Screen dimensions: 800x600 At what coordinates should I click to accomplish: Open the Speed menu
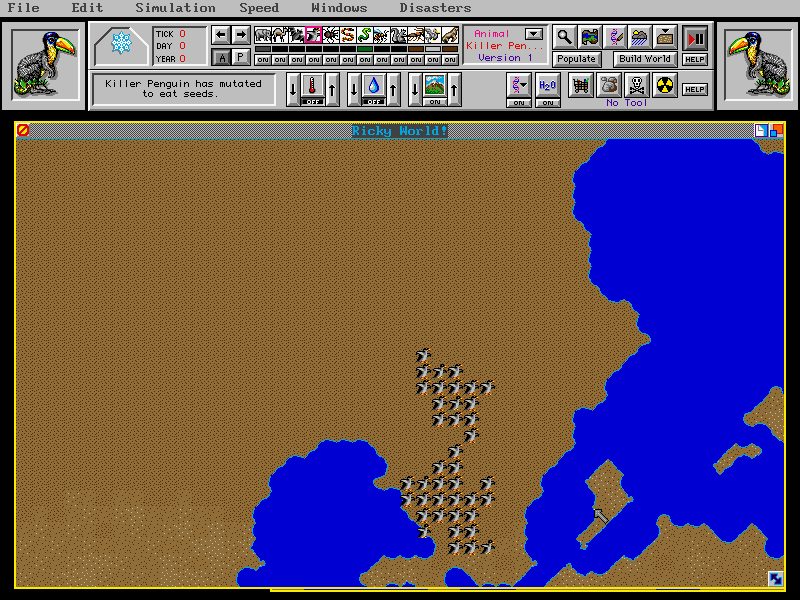(x=259, y=8)
